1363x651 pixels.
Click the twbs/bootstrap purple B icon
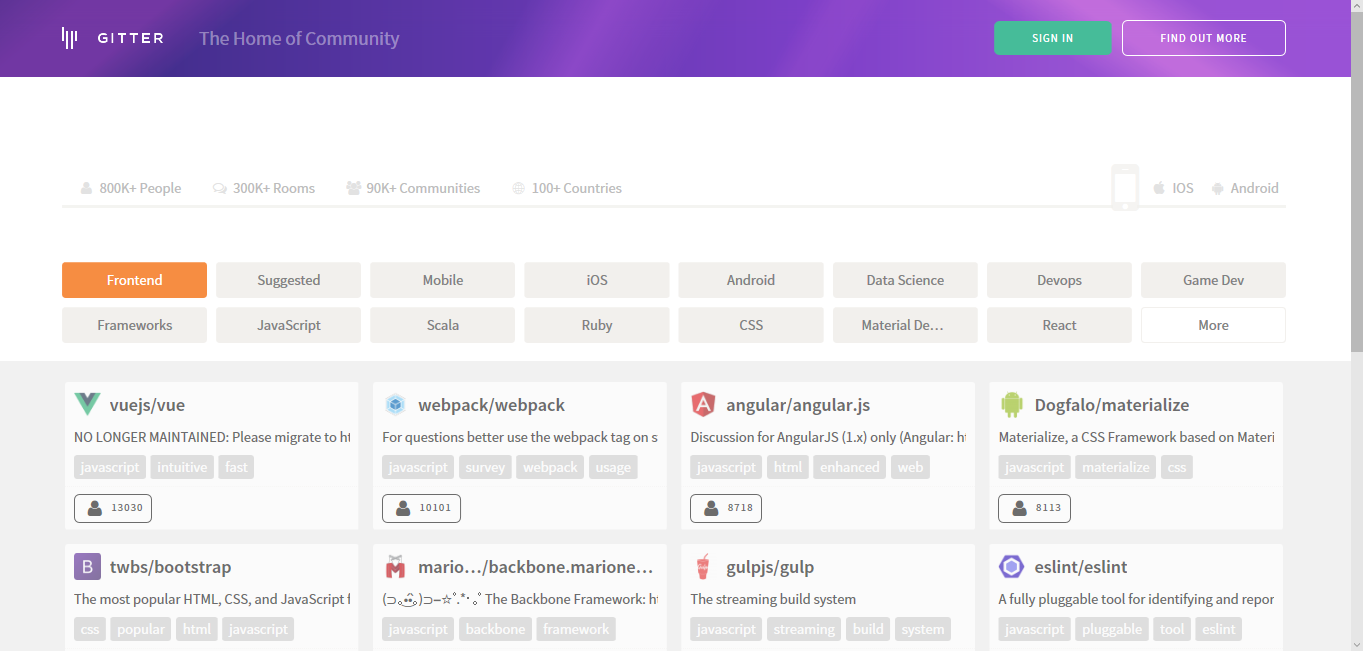[x=87, y=567]
